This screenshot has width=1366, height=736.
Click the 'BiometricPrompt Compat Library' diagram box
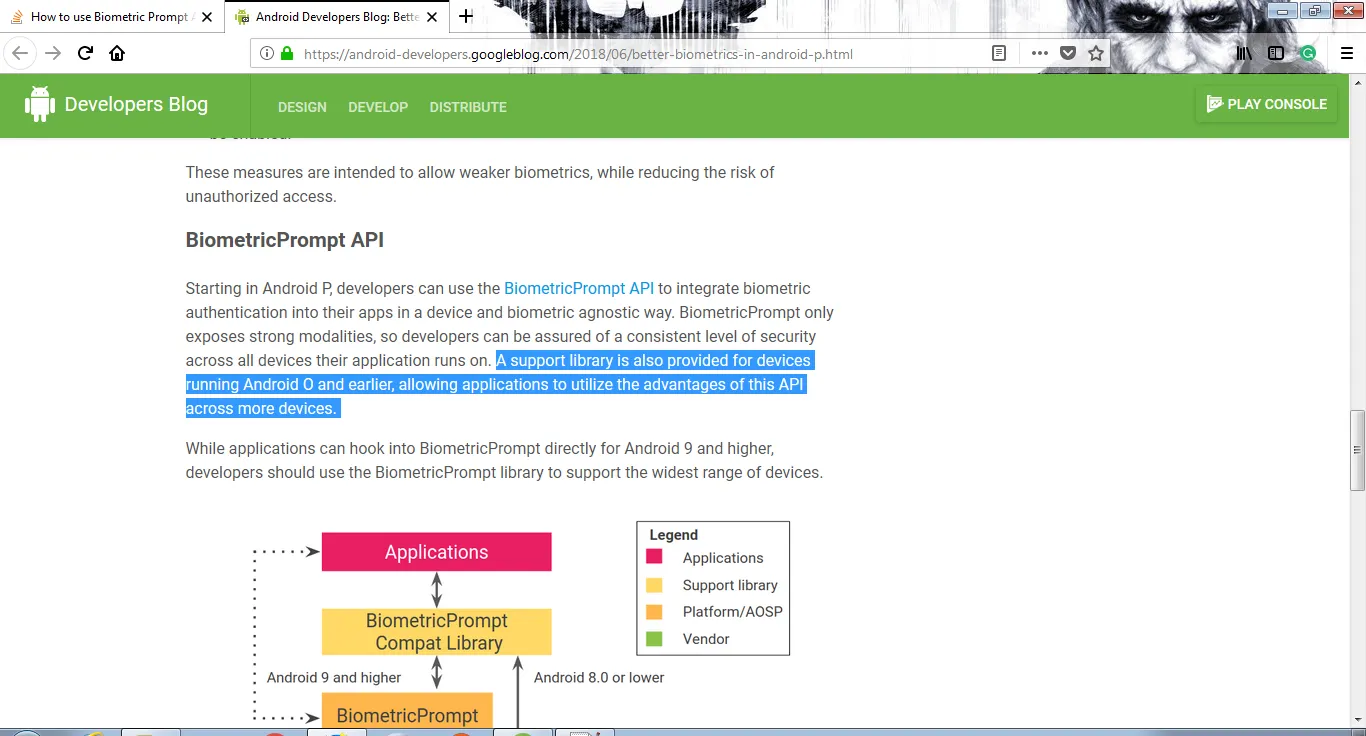[437, 632]
